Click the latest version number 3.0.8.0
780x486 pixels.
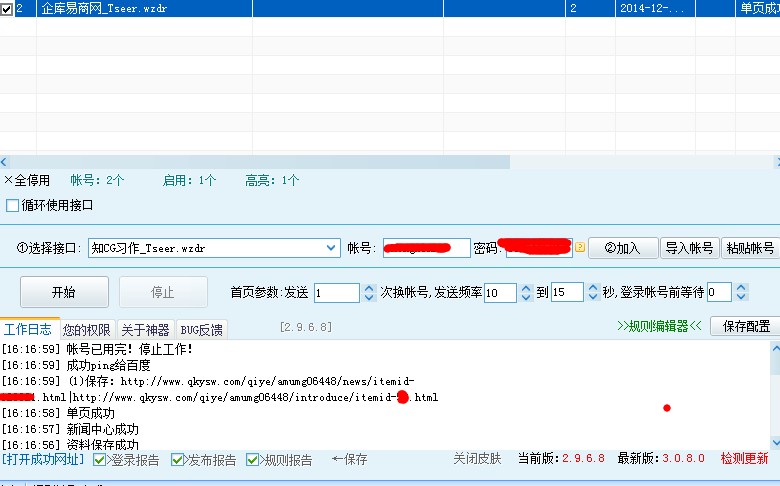click(x=683, y=459)
